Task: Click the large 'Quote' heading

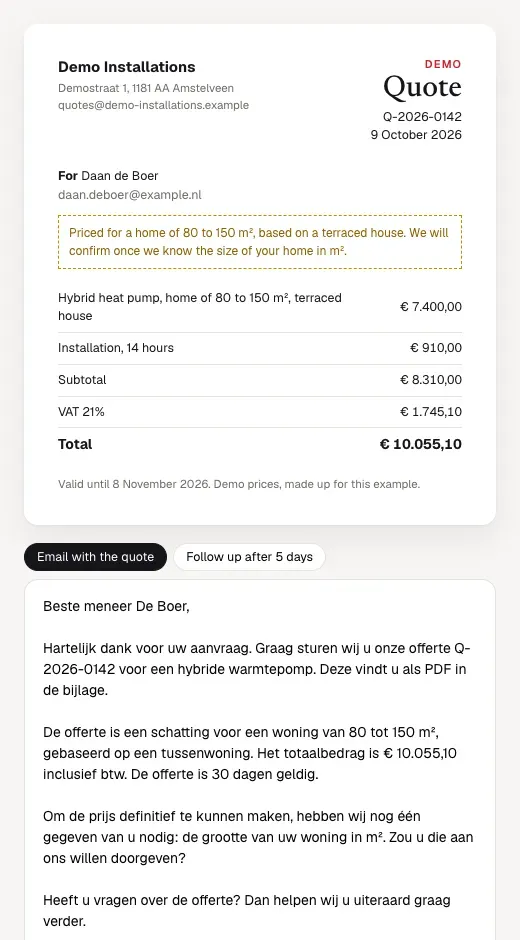Action: [422, 88]
